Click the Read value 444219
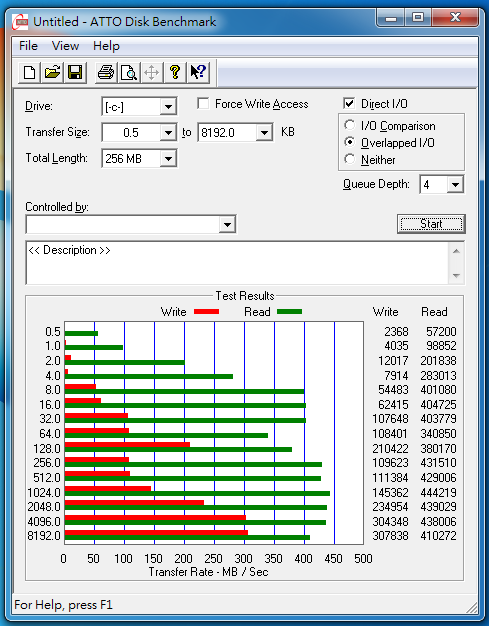 point(438,492)
